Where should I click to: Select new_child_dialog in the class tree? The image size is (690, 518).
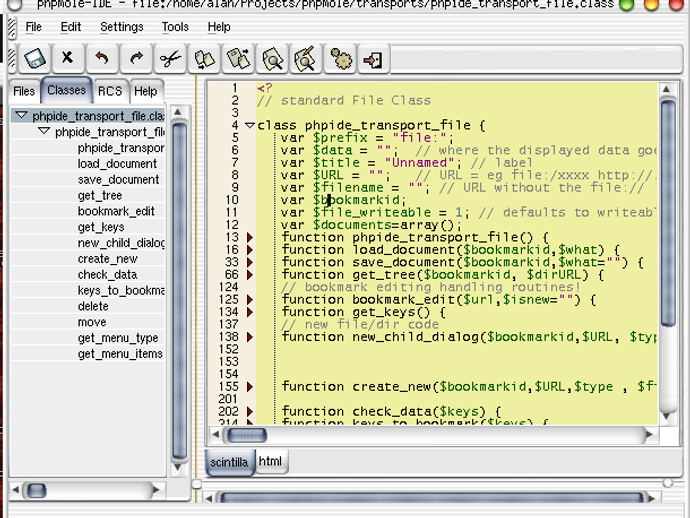point(121,243)
